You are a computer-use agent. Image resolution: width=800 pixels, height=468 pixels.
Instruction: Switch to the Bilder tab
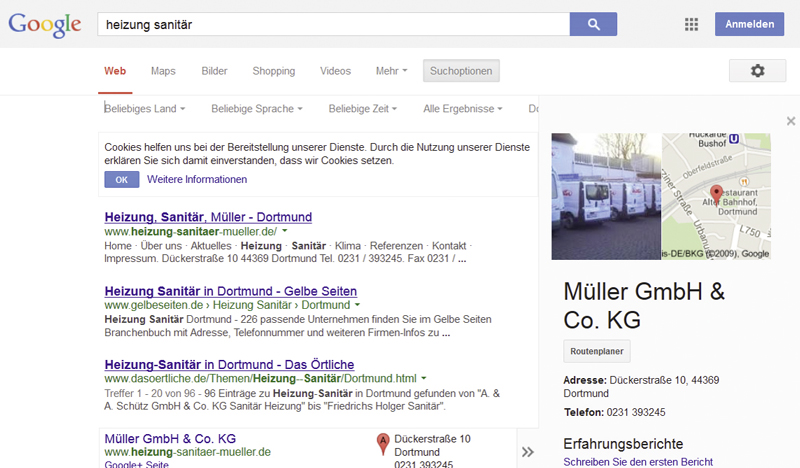214,71
